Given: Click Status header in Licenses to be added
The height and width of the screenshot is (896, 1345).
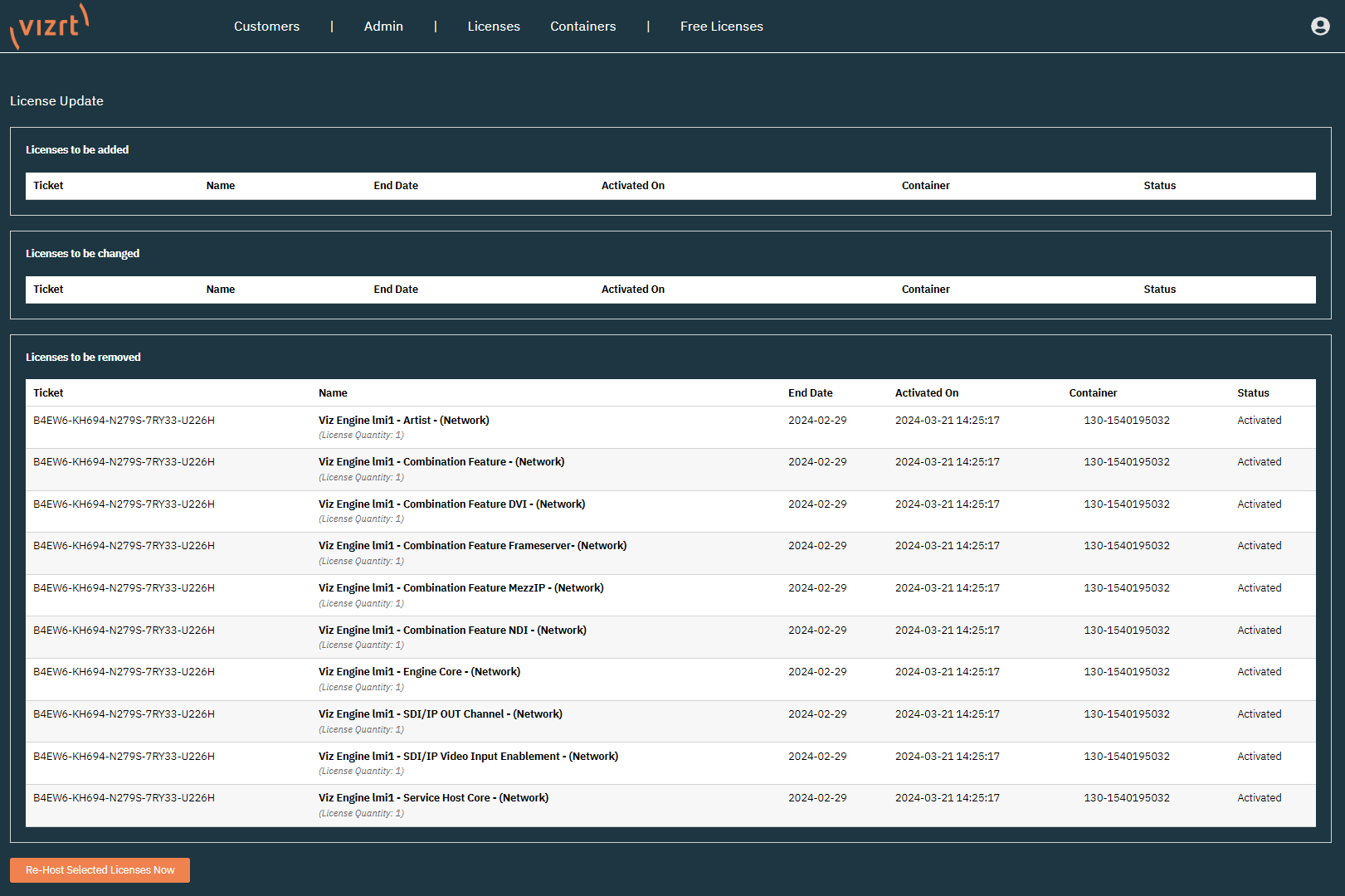Looking at the screenshot, I should tap(1159, 186).
